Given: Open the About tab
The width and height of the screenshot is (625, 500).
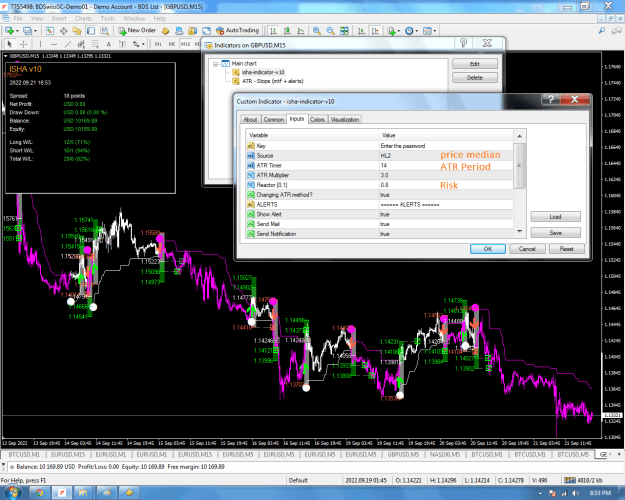Looking at the screenshot, I should click(x=250, y=119).
